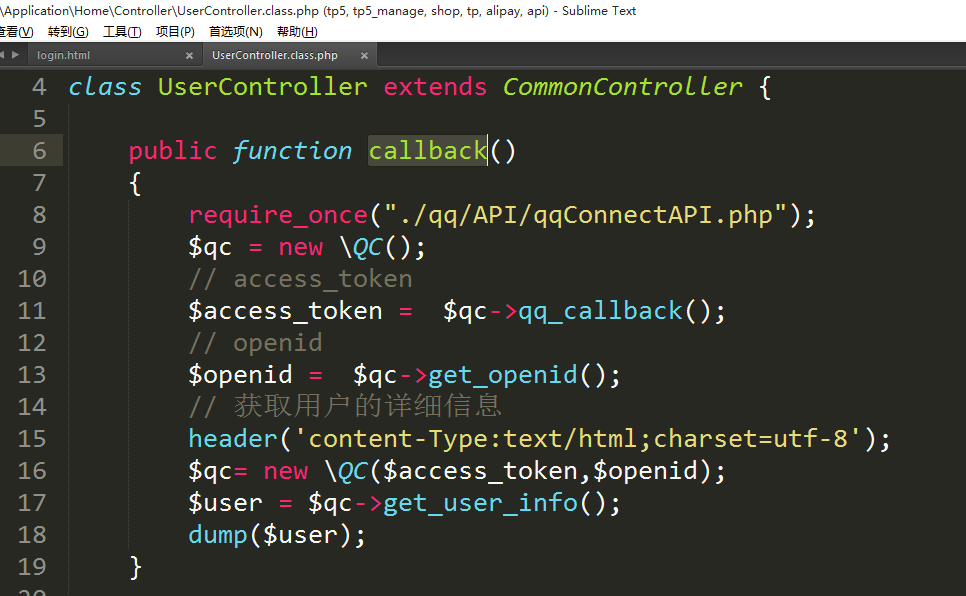Close the login.html tab
Viewport: 966px width, 596px height.
[189, 56]
